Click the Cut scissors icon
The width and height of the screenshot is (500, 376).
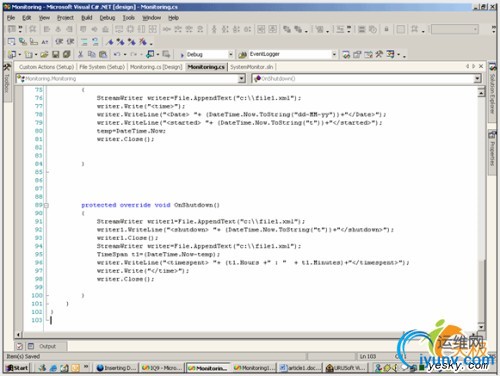point(80,54)
